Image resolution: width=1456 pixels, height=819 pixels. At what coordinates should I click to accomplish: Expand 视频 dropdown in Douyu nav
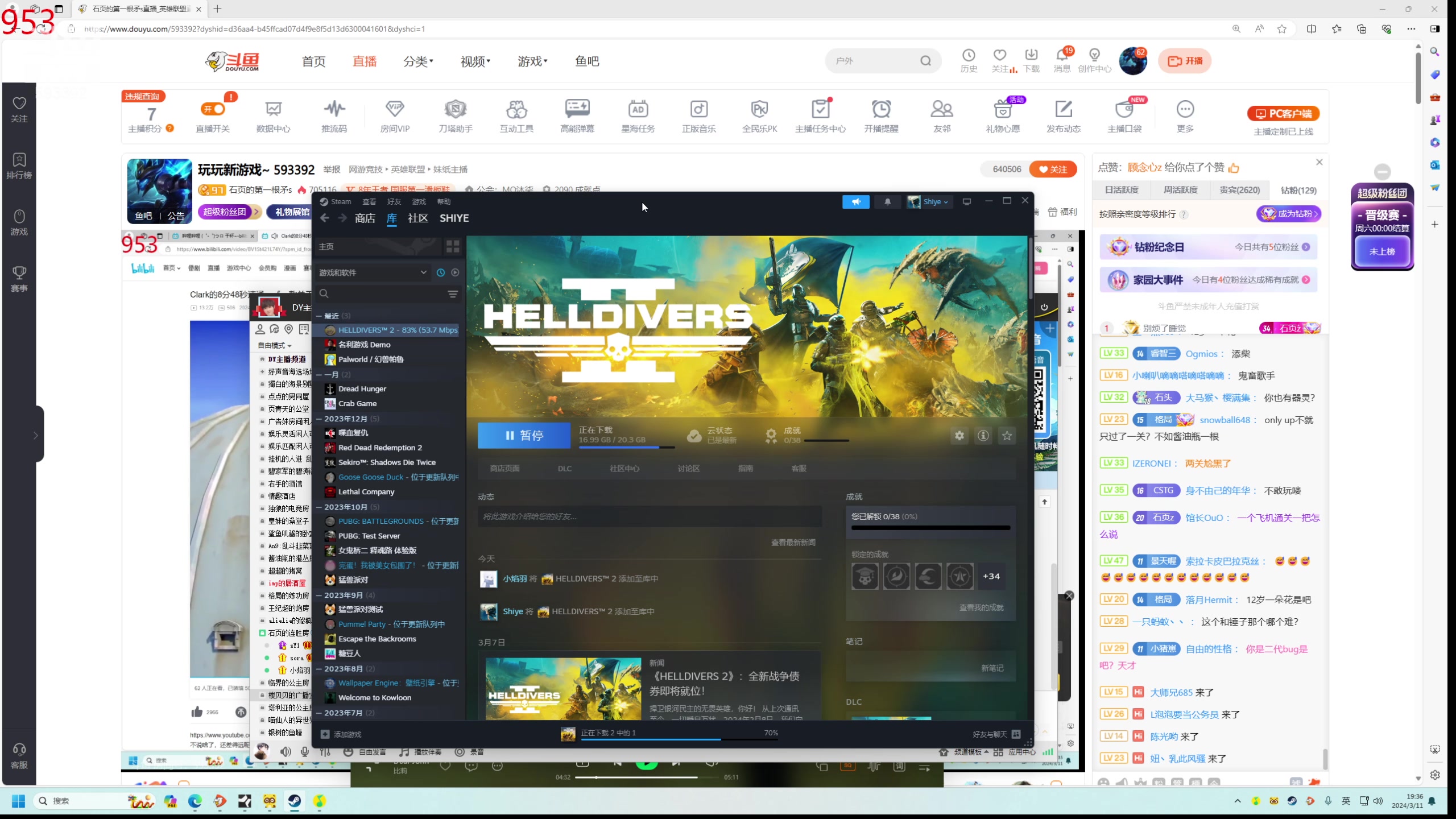click(x=475, y=61)
